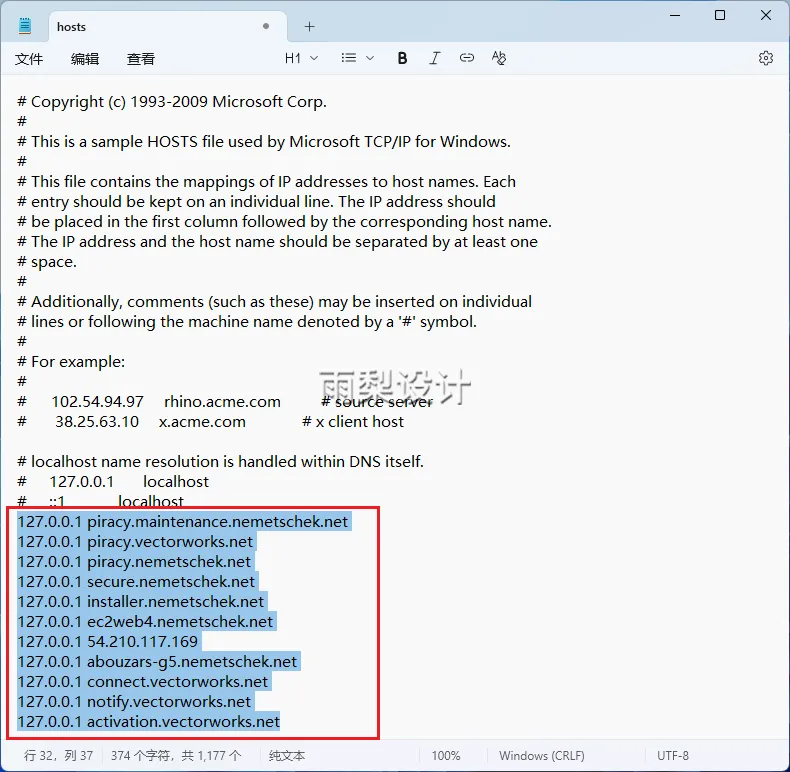The width and height of the screenshot is (790, 772).
Task: Maximize the Notepad window
Action: (720, 15)
